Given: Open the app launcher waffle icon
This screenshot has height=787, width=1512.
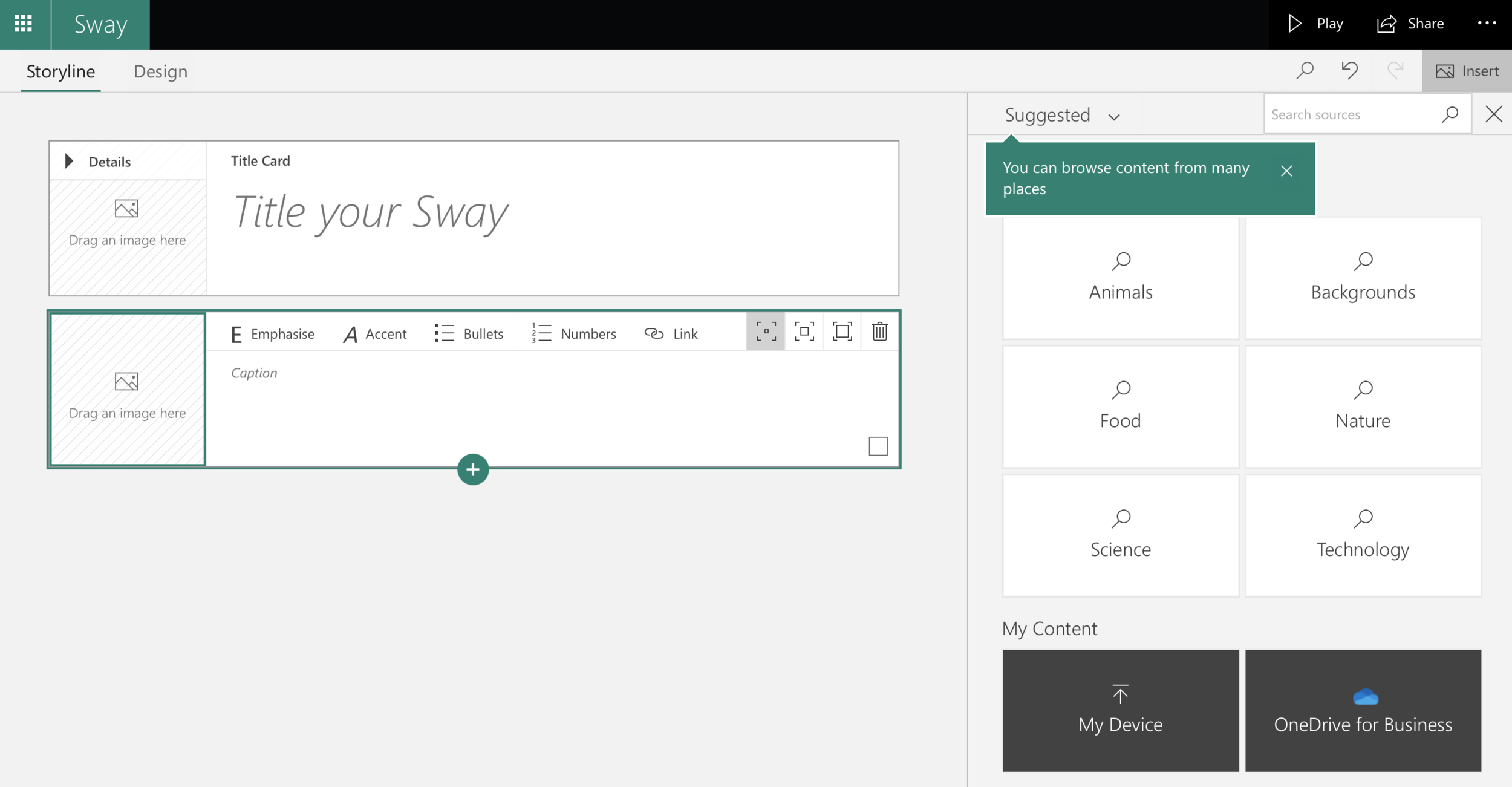Looking at the screenshot, I should [23, 24].
